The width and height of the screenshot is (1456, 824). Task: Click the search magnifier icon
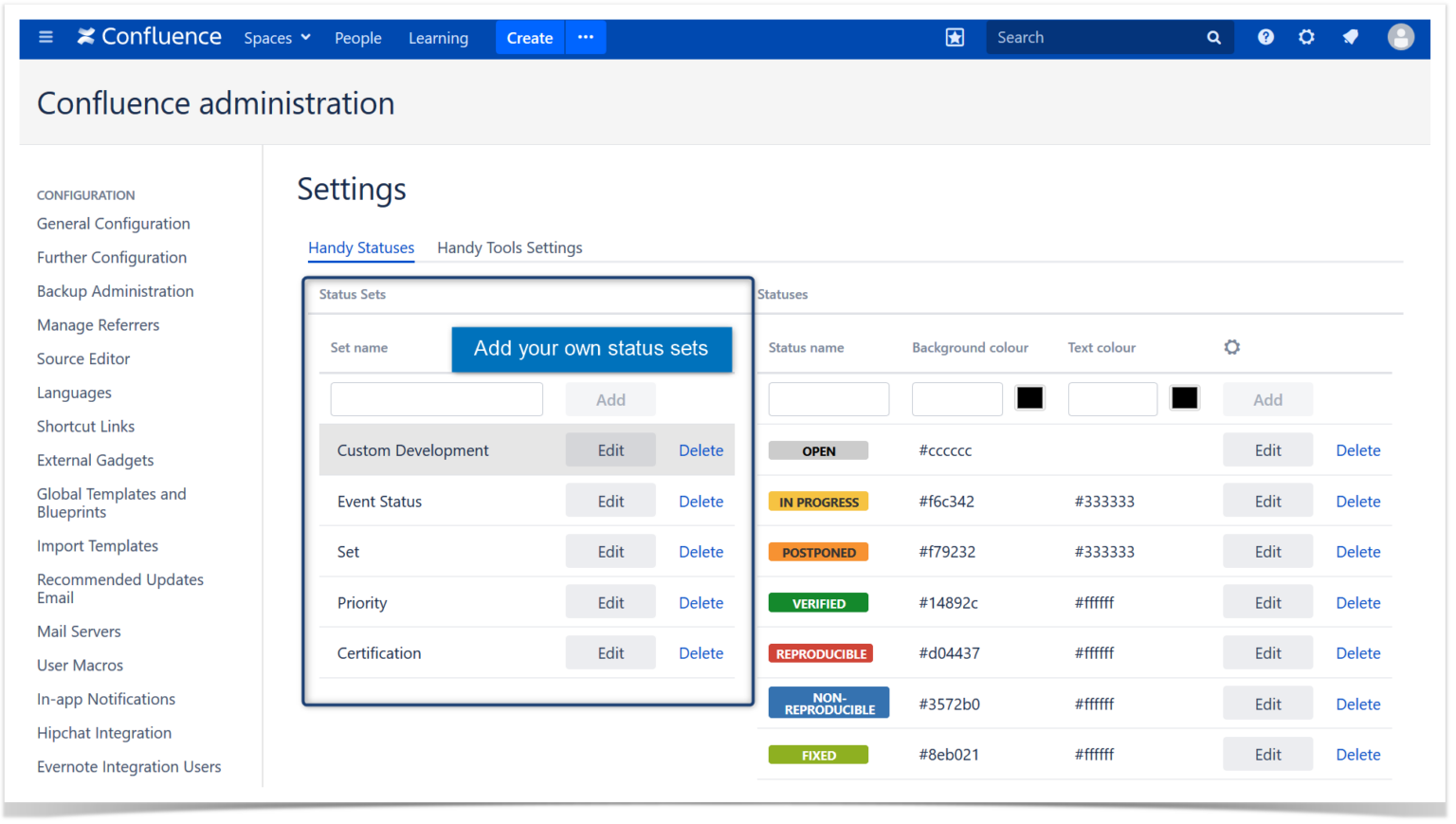coord(1213,37)
